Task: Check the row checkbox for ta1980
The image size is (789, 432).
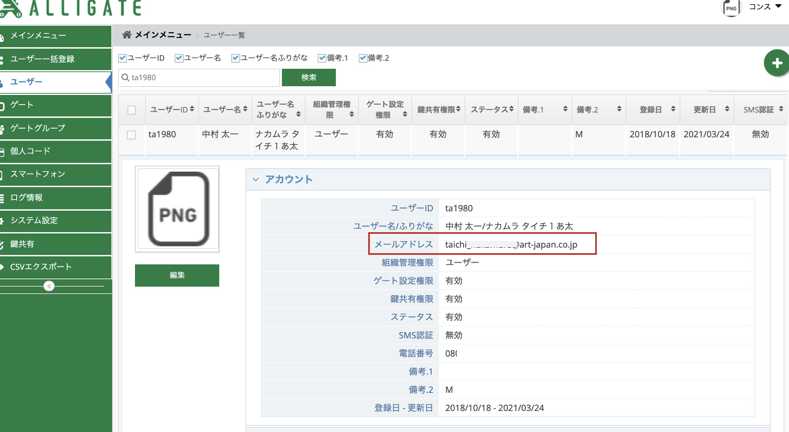Action: pyautogui.click(x=131, y=135)
